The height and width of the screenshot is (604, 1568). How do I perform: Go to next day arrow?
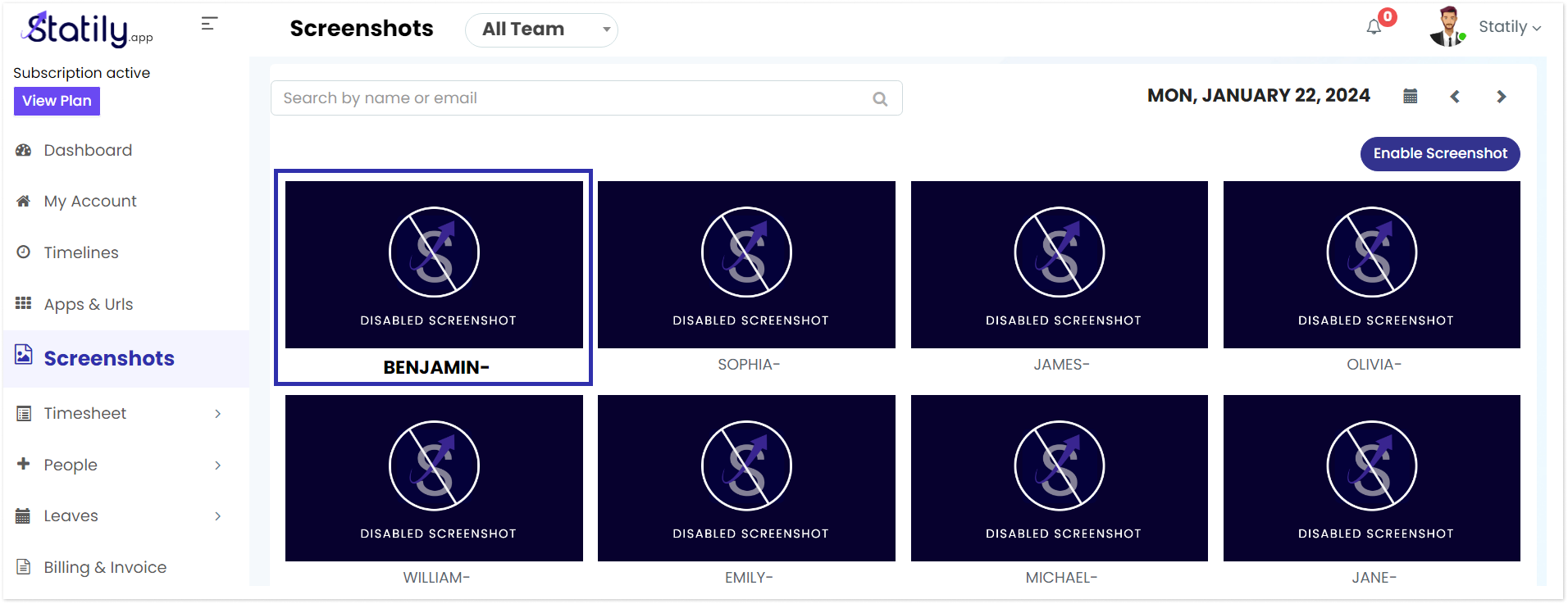point(1502,97)
